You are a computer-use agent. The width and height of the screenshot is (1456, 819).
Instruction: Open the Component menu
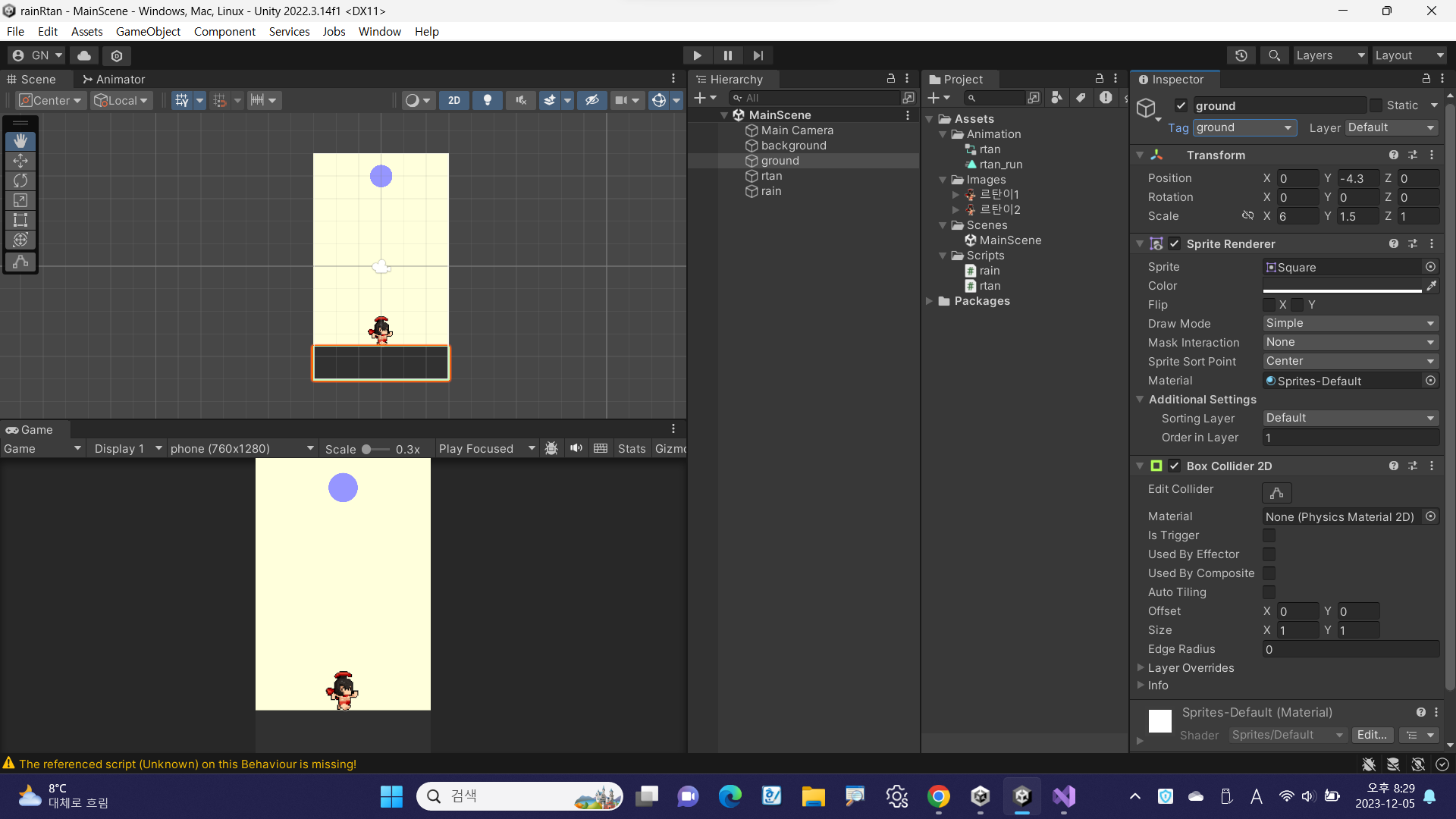(224, 31)
